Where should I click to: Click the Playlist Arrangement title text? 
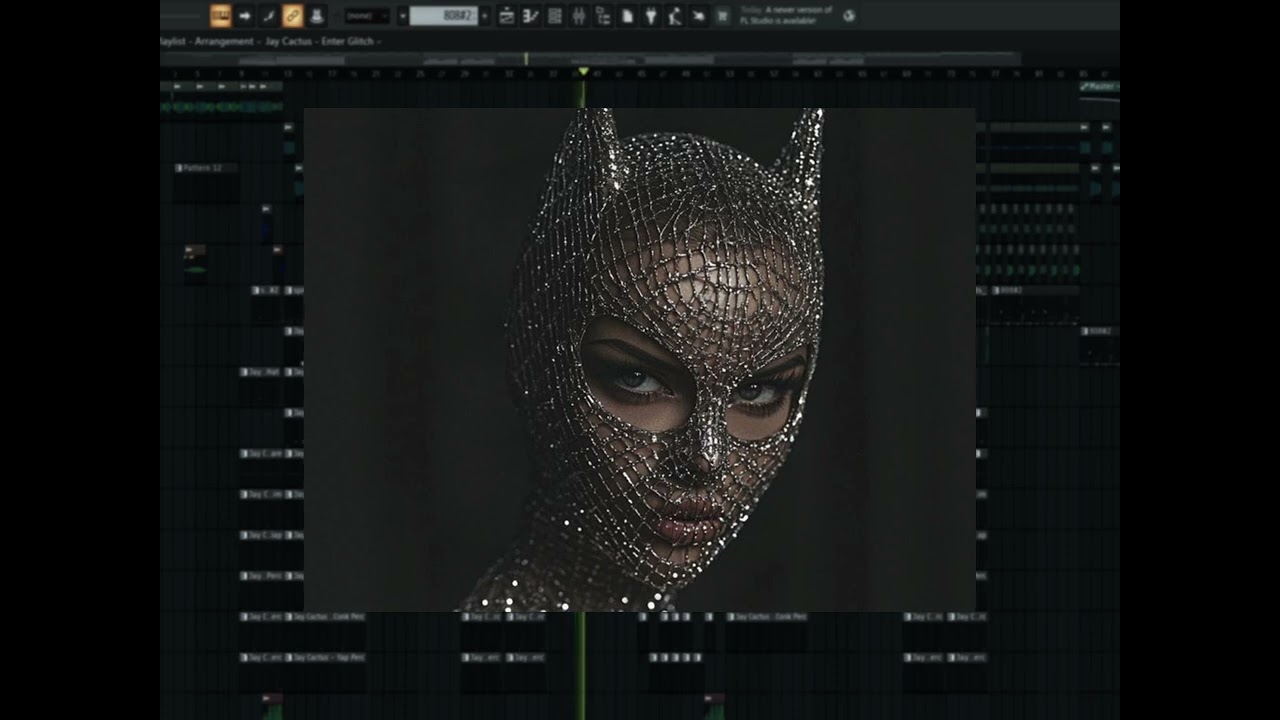pos(208,42)
